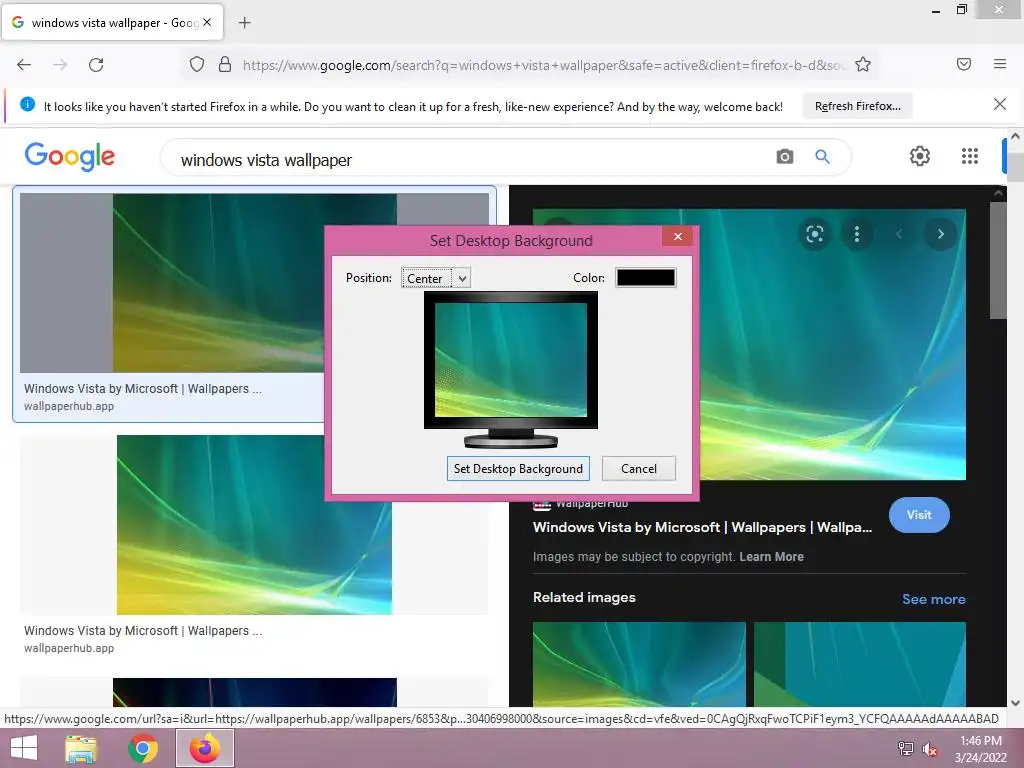Open the Firefox application menu
The width and height of the screenshot is (1024, 768).
coord(1000,64)
